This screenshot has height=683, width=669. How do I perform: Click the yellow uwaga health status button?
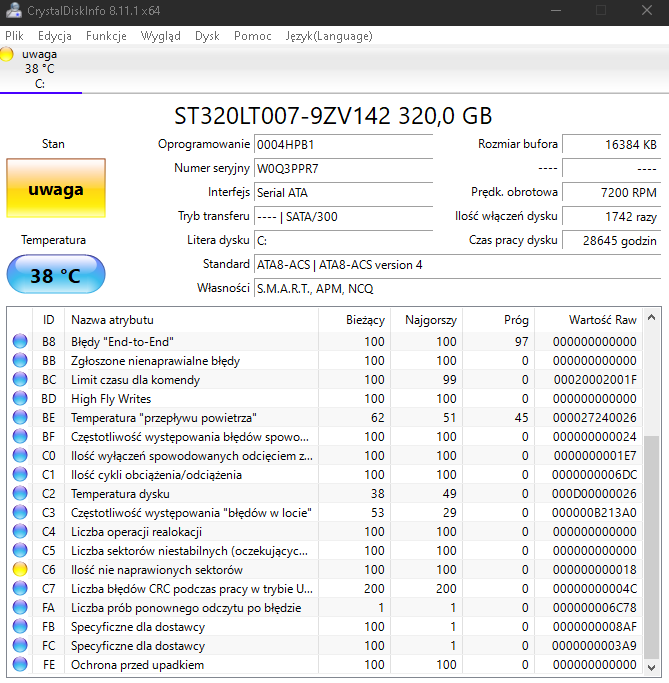point(56,188)
